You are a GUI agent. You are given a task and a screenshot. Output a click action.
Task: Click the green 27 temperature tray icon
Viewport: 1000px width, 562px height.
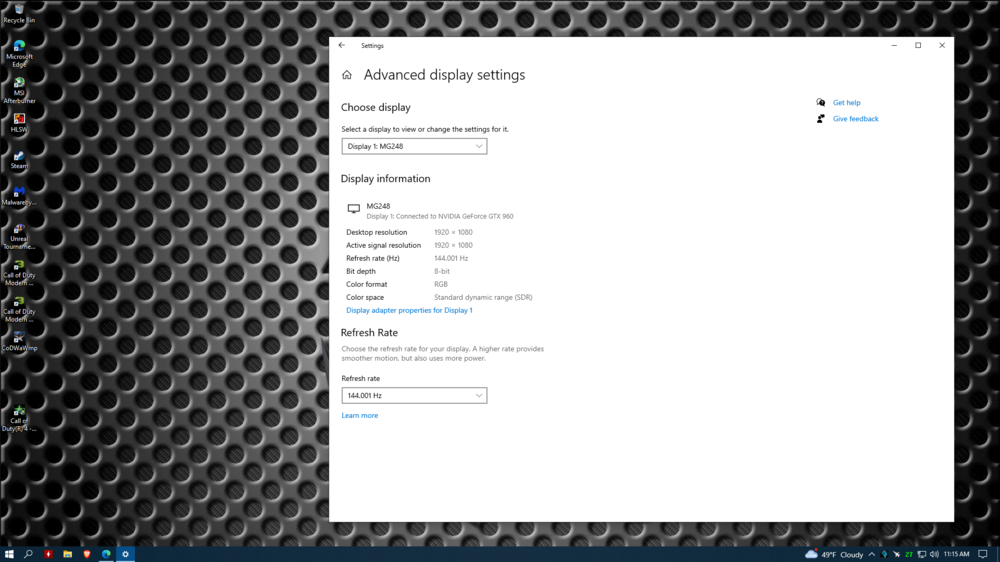(909, 554)
